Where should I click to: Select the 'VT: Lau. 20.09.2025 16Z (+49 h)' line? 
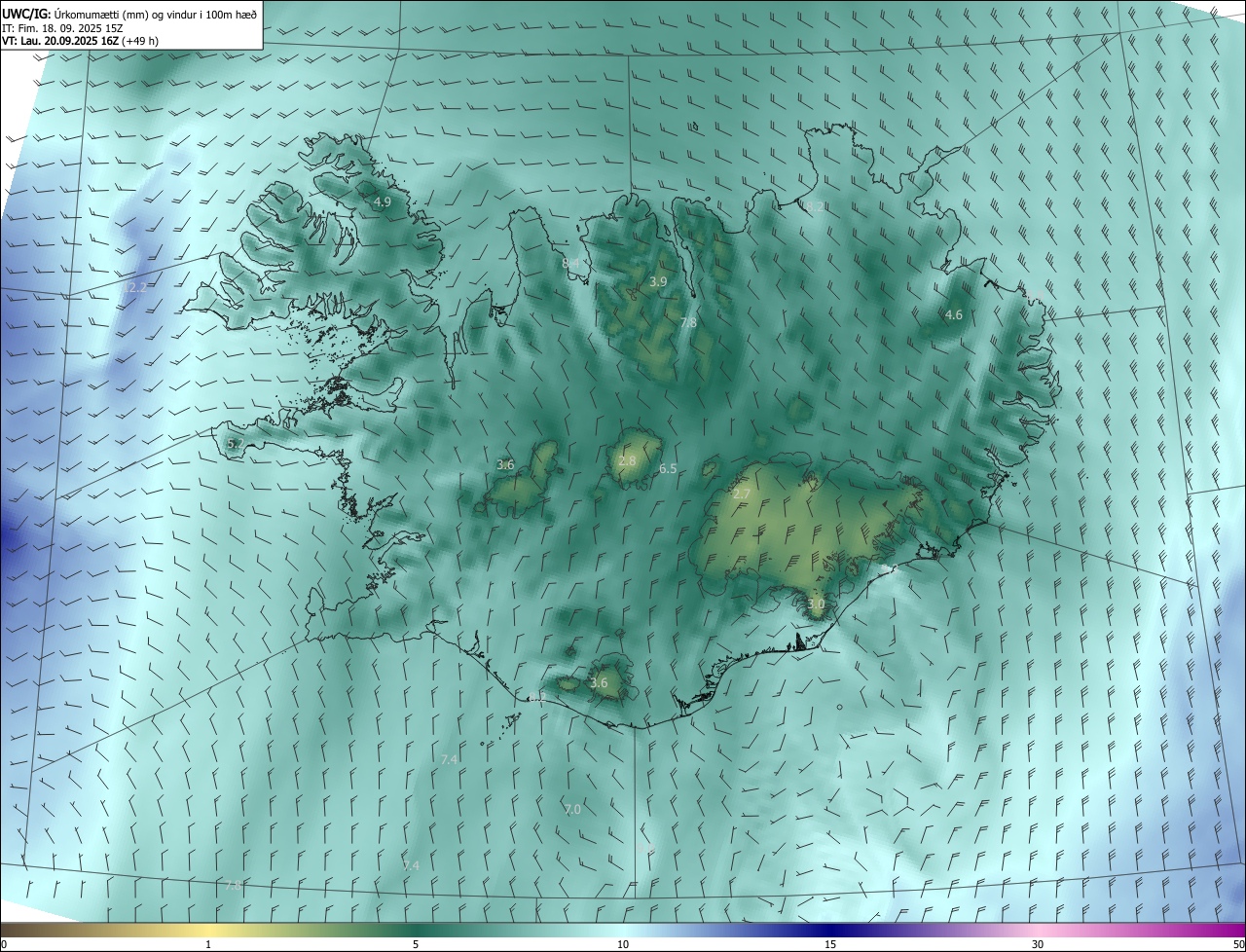81,41
